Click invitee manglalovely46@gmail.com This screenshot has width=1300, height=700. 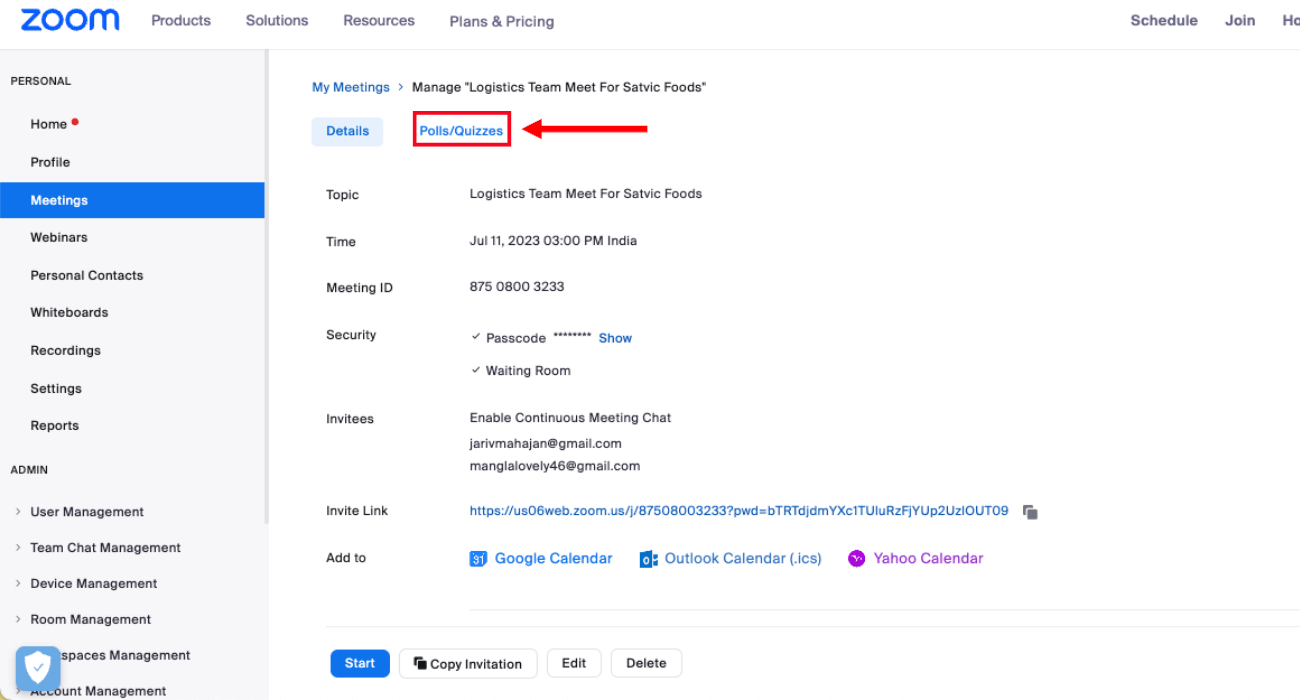pyautogui.click(x=555, y=466)
